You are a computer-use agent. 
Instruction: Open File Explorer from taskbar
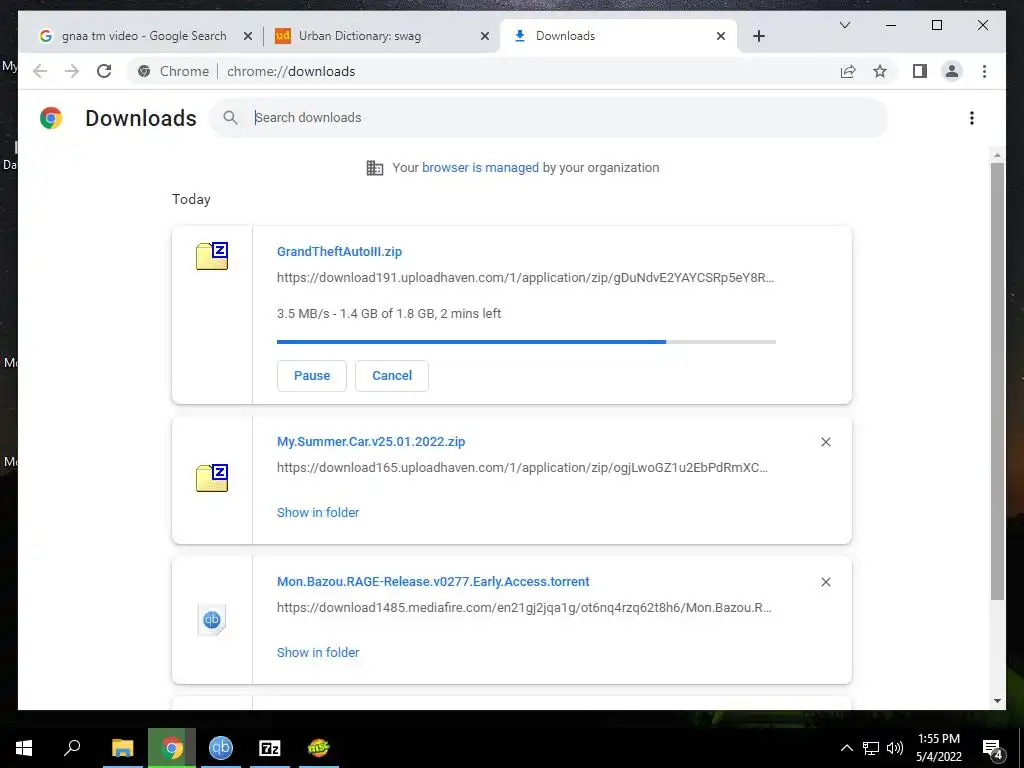coord(122,748)
